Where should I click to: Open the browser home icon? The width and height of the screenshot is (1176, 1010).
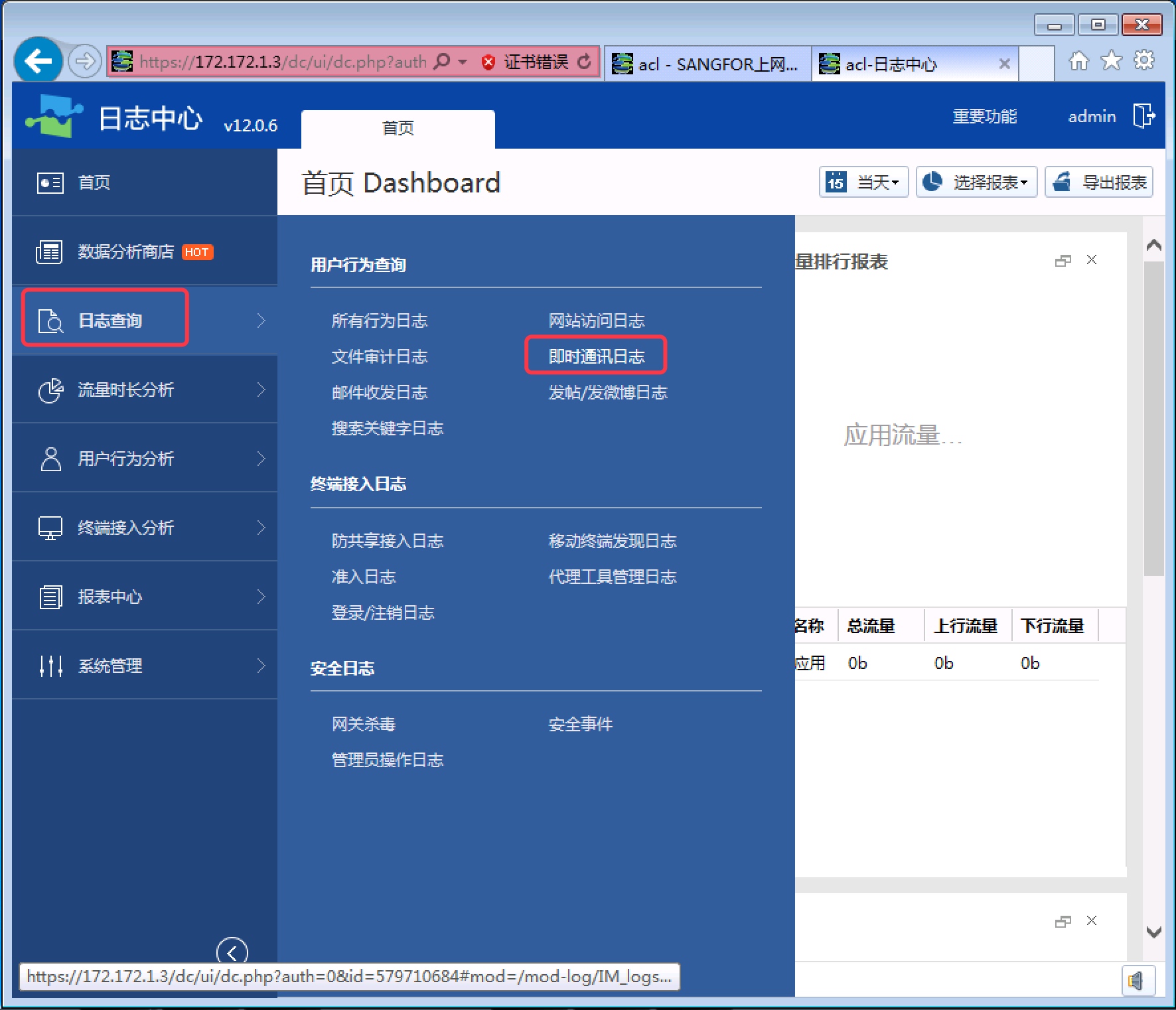pyautogui.click(x=1079, y=61)
